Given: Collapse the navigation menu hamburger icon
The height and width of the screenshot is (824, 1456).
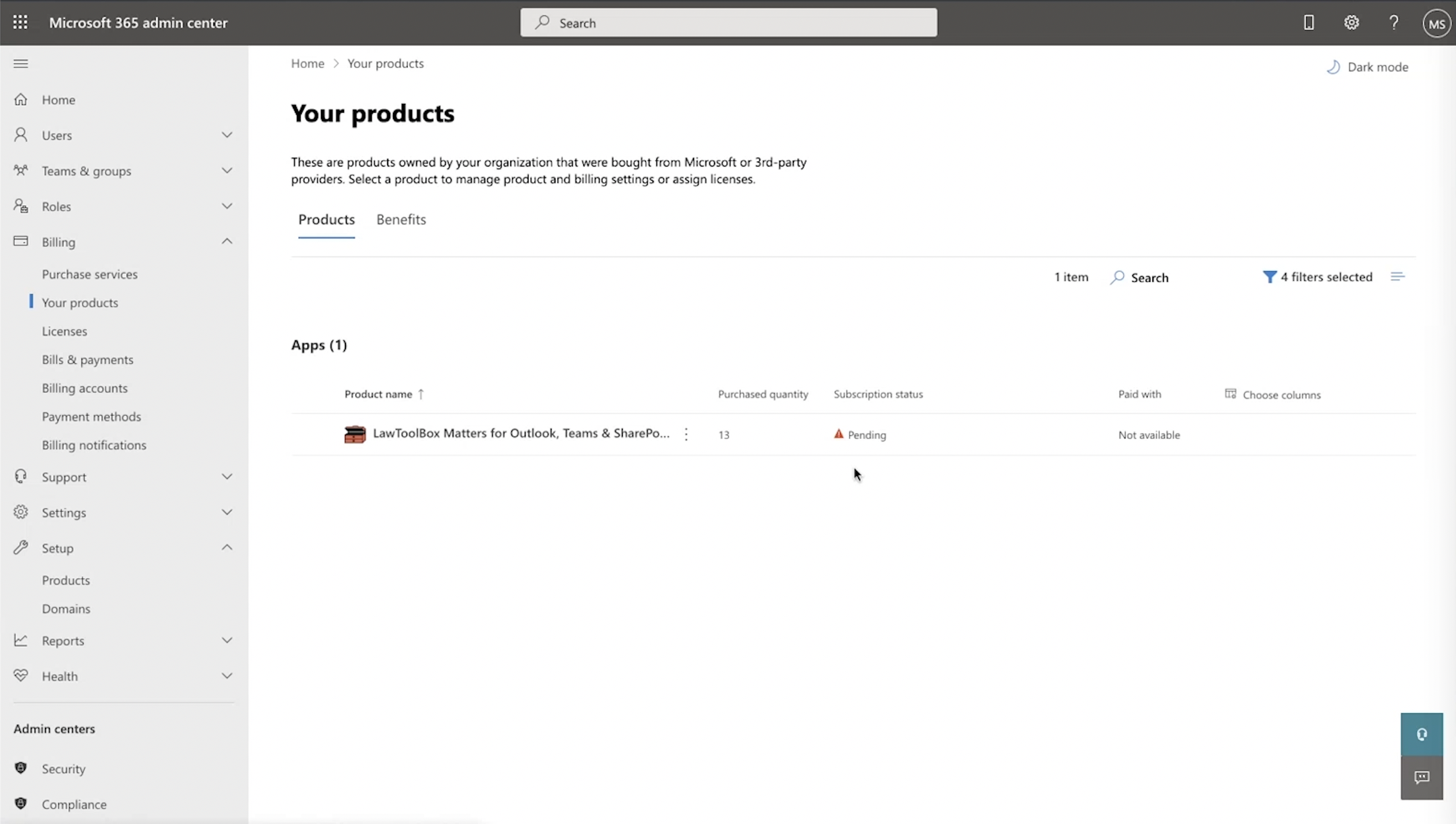Looking at the screenshot, I should tap(21, 63).
